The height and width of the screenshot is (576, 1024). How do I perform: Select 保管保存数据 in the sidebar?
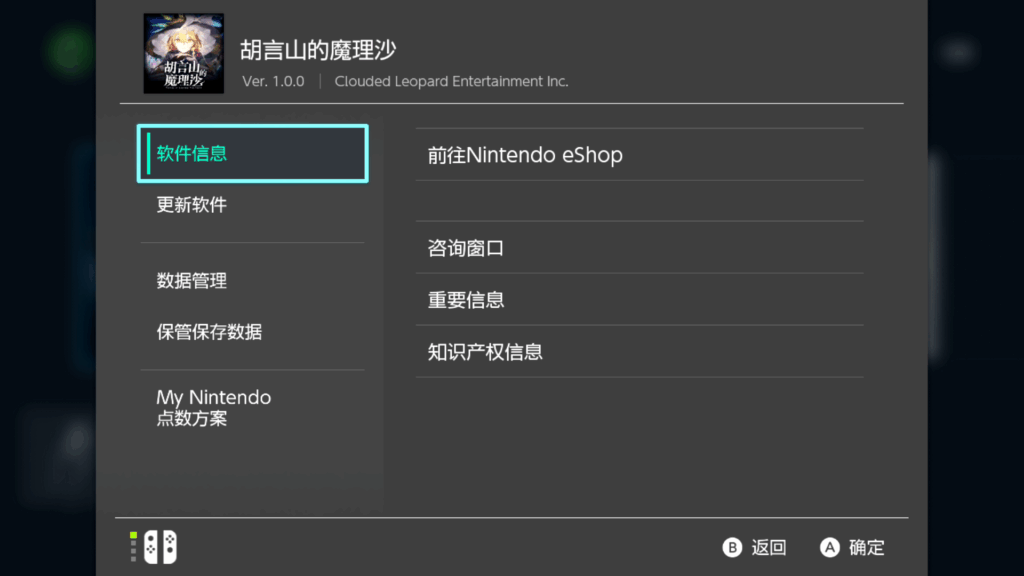(253, 332)
